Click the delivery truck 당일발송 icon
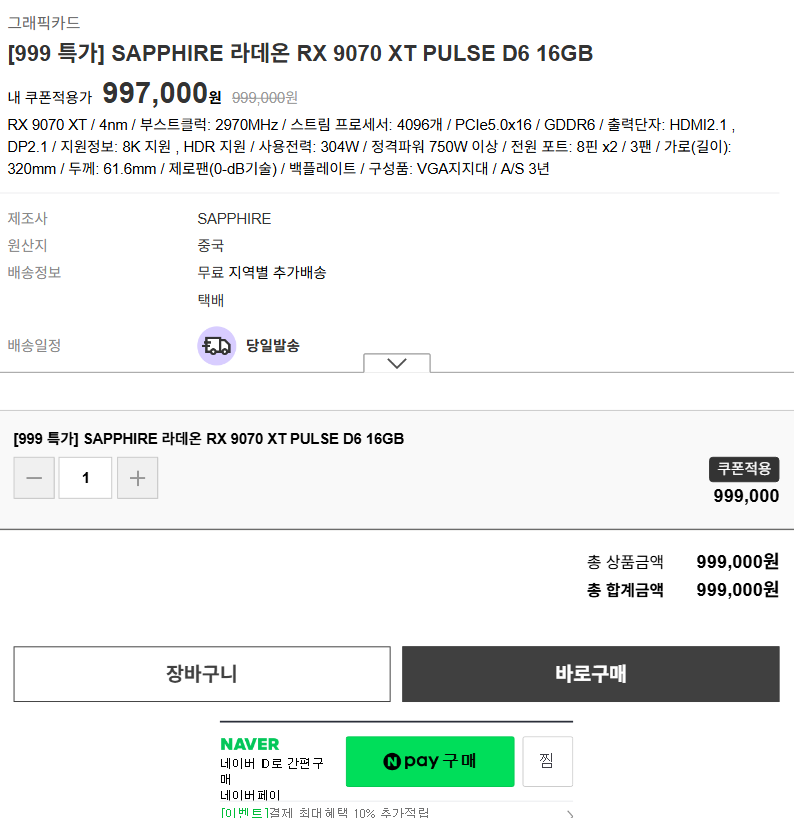 [x=216, y=345]
